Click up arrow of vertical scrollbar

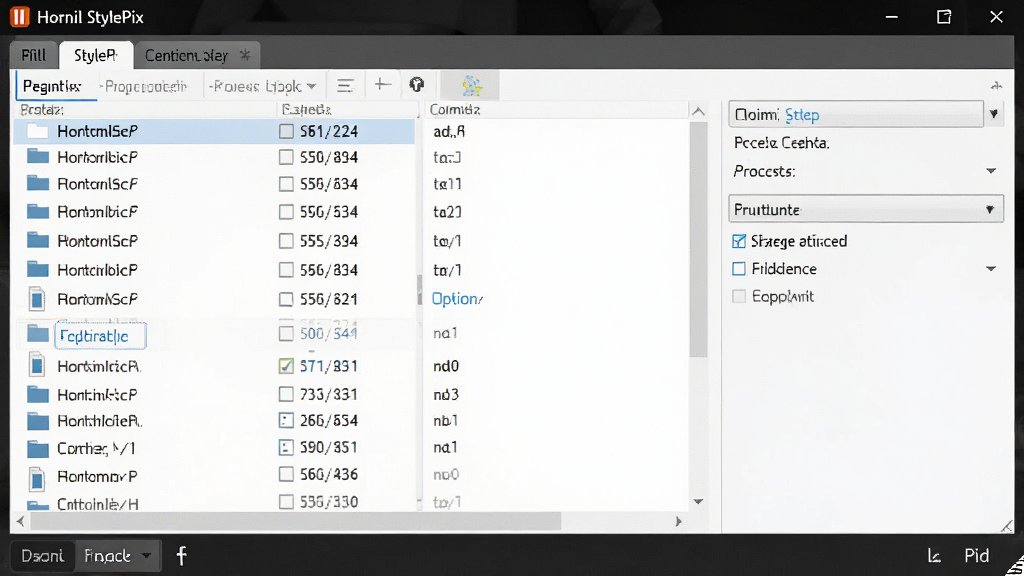pyautogui.click(x=698, y=111)
